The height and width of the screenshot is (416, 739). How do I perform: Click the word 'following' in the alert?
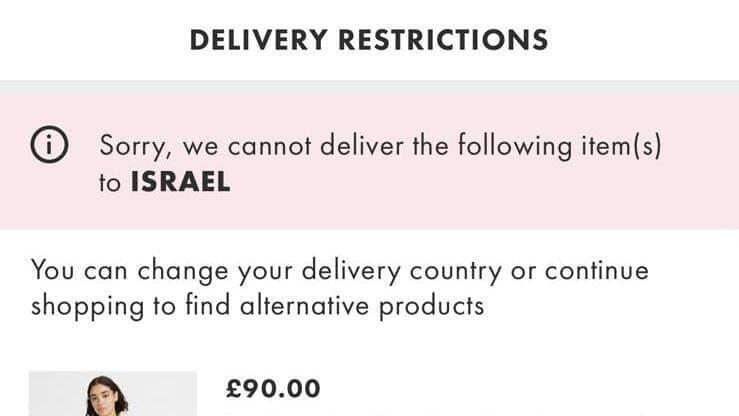point(515,145)
